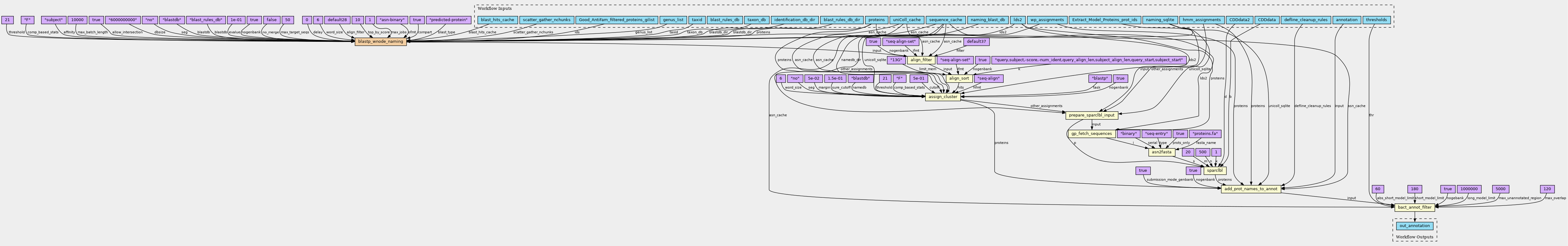Screen dimensions: 1568x246
Task: Click the 120 max_overlap value node
Action: click(1547, 189)
